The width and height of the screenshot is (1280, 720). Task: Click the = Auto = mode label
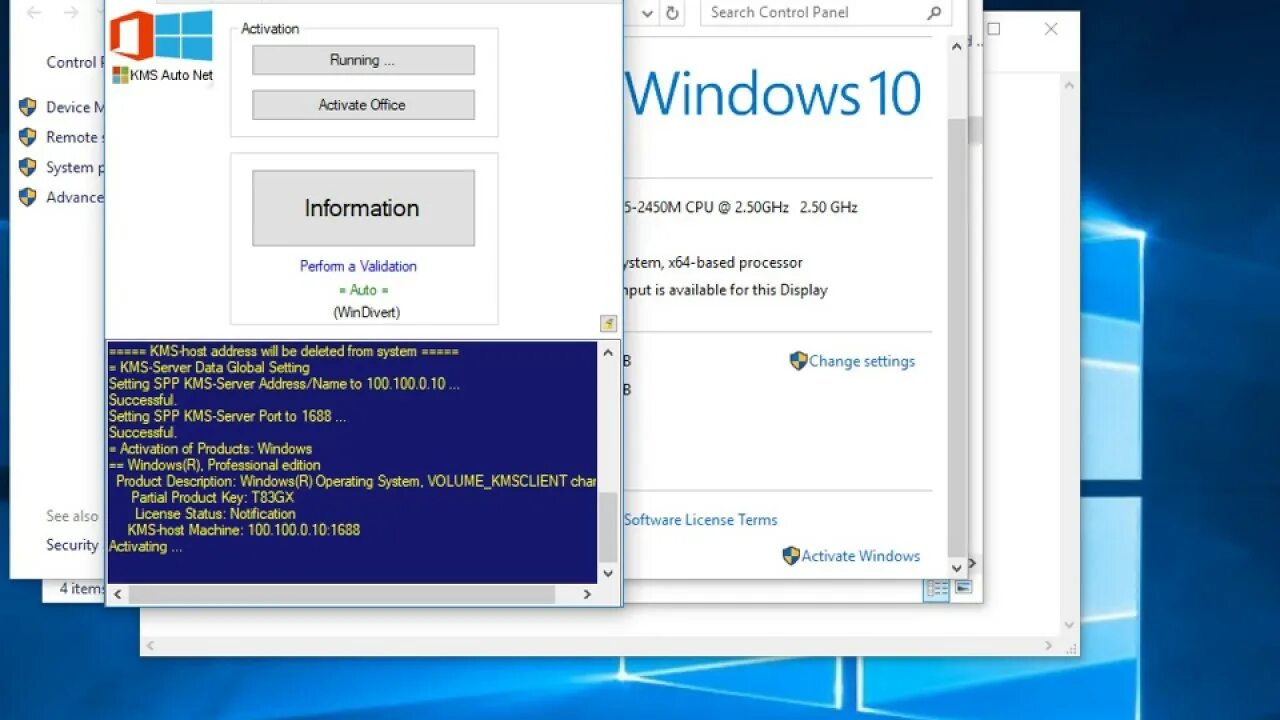click(x=364, y=290)
